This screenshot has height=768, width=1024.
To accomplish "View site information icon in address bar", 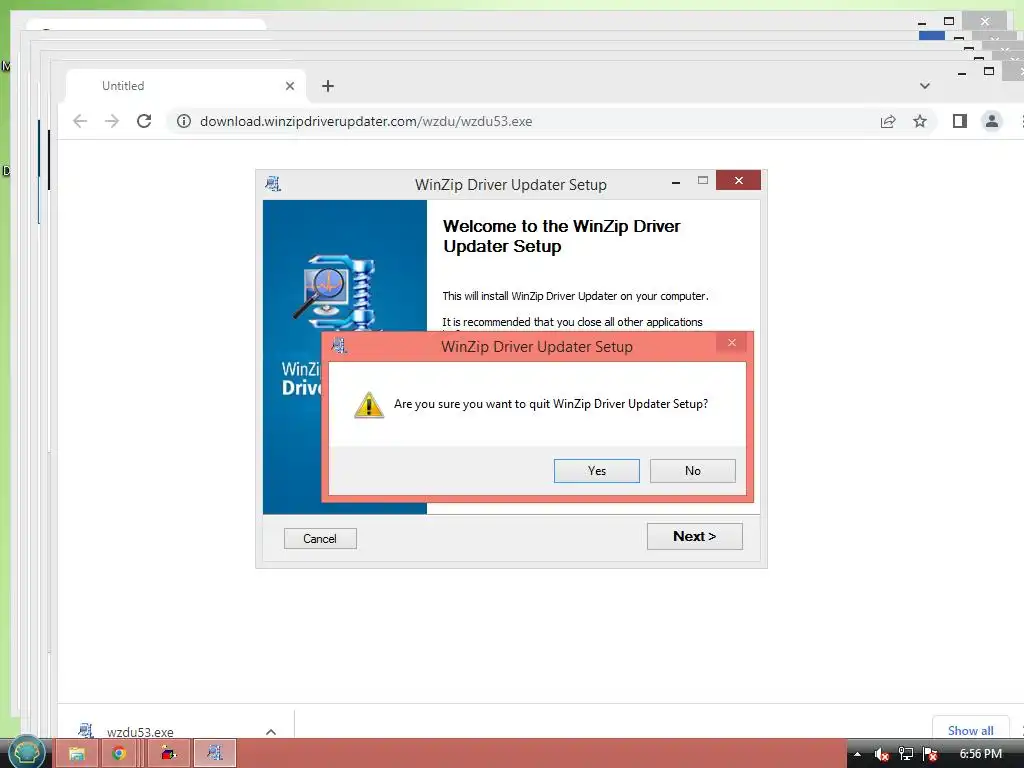I will tap(184, 121).
